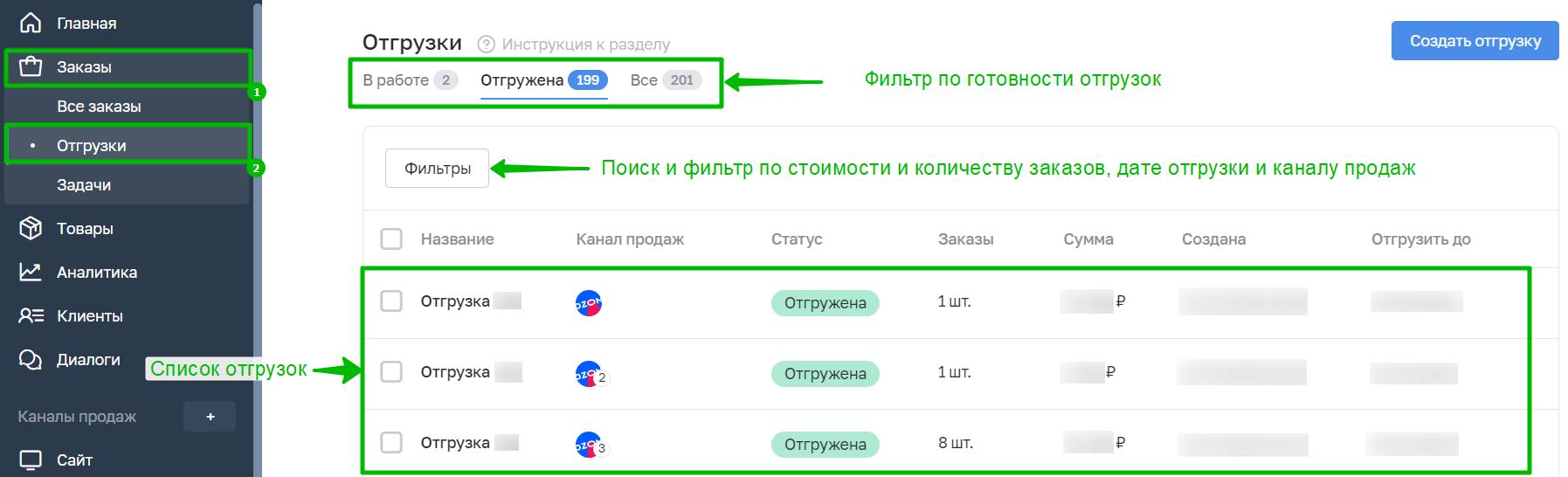
Task: Check the first Отгрузка row checkbox
Action: click(x=391, y=301)
